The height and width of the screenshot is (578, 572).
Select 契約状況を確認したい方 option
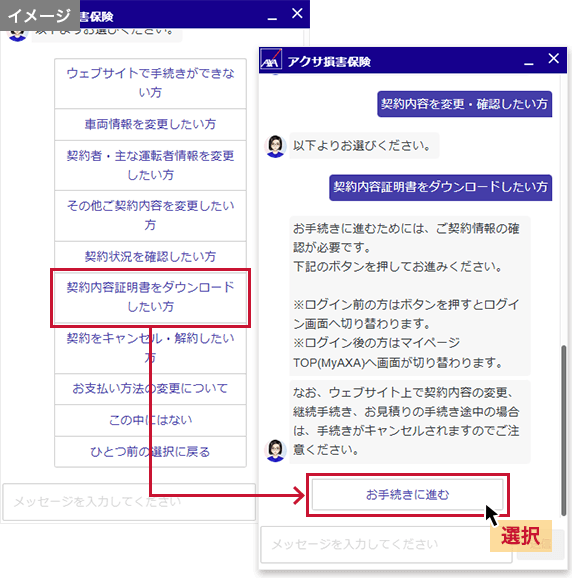tap(150, 257)
